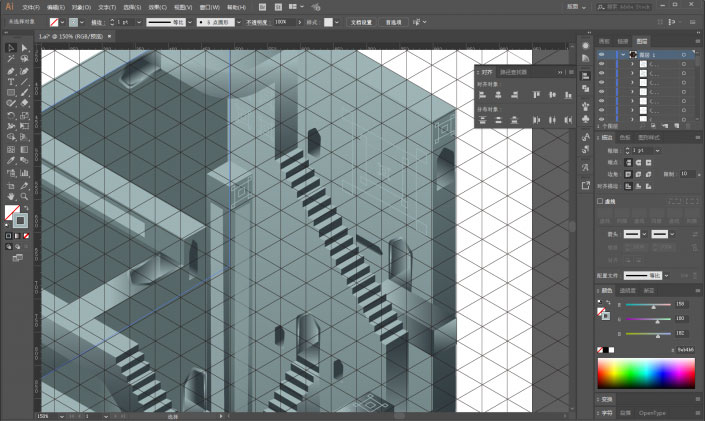Click the color spectrum ramp
The width and height of the screenshot is (705, 421).
point(646,373)
